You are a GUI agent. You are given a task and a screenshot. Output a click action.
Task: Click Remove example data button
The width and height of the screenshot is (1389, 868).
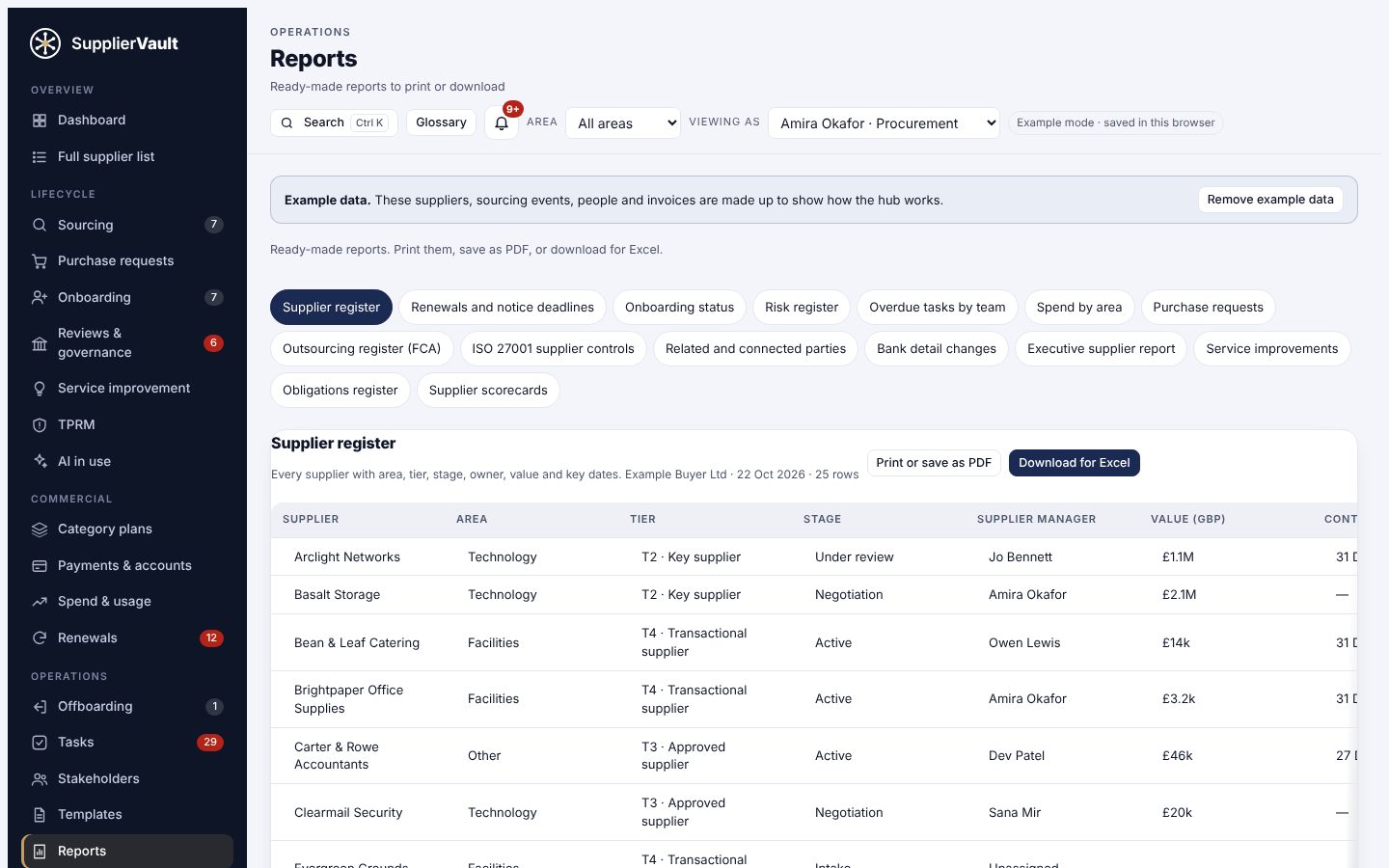pyautogui.click(x=1270, y=200)
